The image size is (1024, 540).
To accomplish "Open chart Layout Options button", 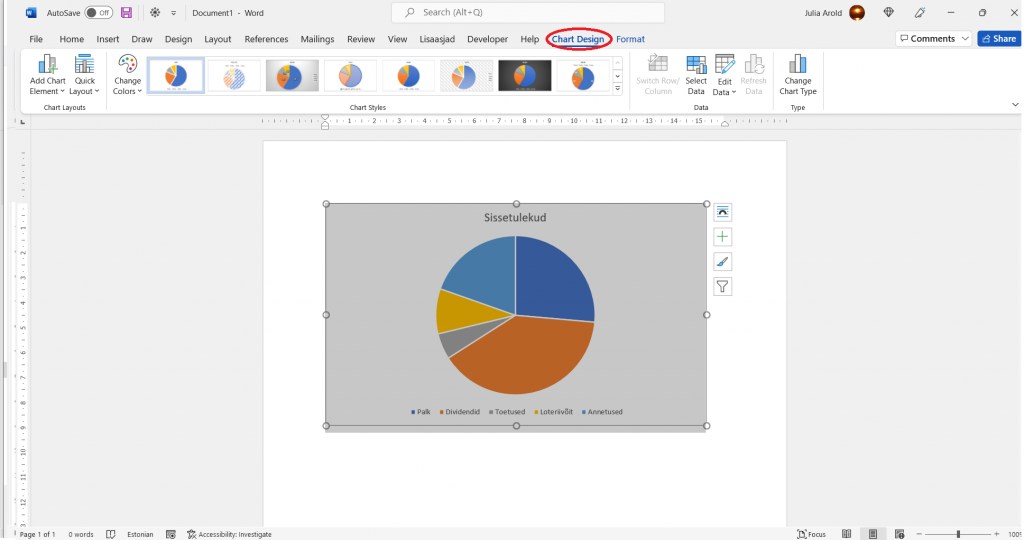I will point(722,212).
